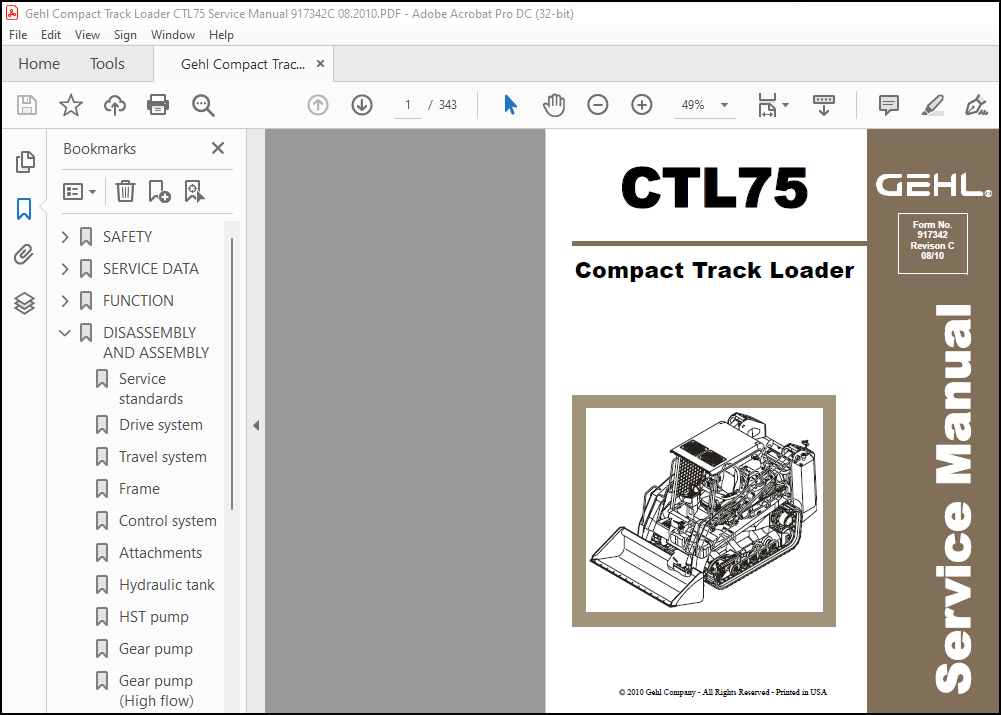Collapse the navigation pane arrow
This screenshot has width=1001, height=715.
[255, 425]
